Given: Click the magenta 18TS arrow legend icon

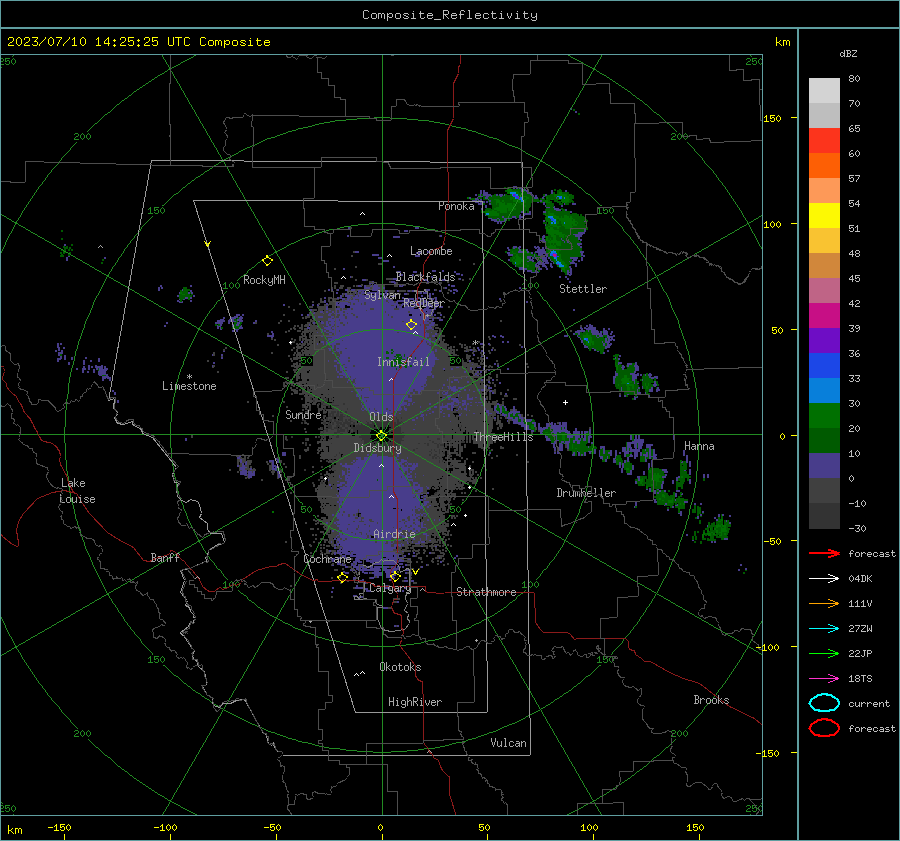Looking at the screenshot, I should 824,679.
